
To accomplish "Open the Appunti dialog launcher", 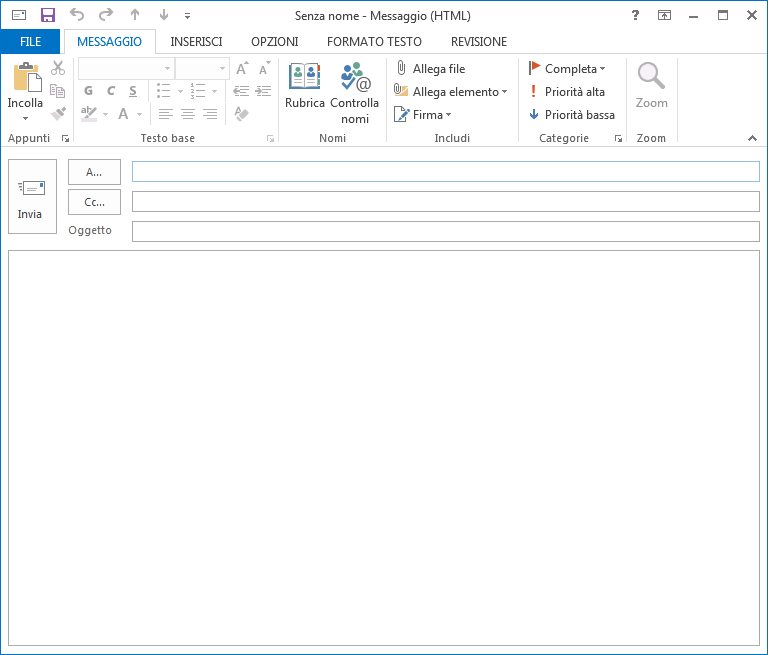I will click(66, 139).
